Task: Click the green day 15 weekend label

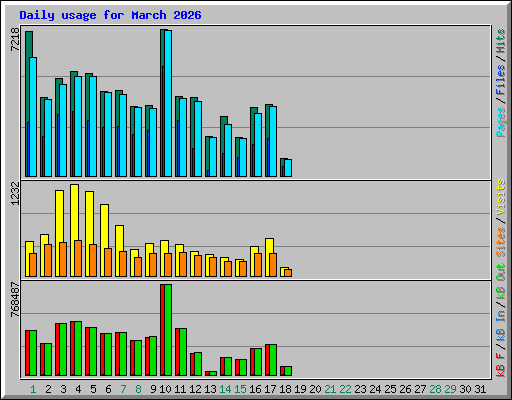Action: click(x=240, y=389)
